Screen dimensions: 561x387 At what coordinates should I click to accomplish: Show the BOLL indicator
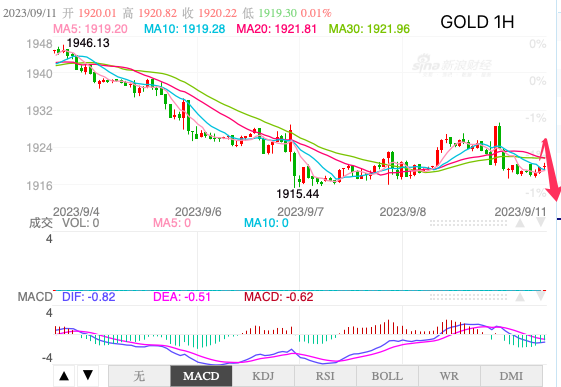point(387,376)
